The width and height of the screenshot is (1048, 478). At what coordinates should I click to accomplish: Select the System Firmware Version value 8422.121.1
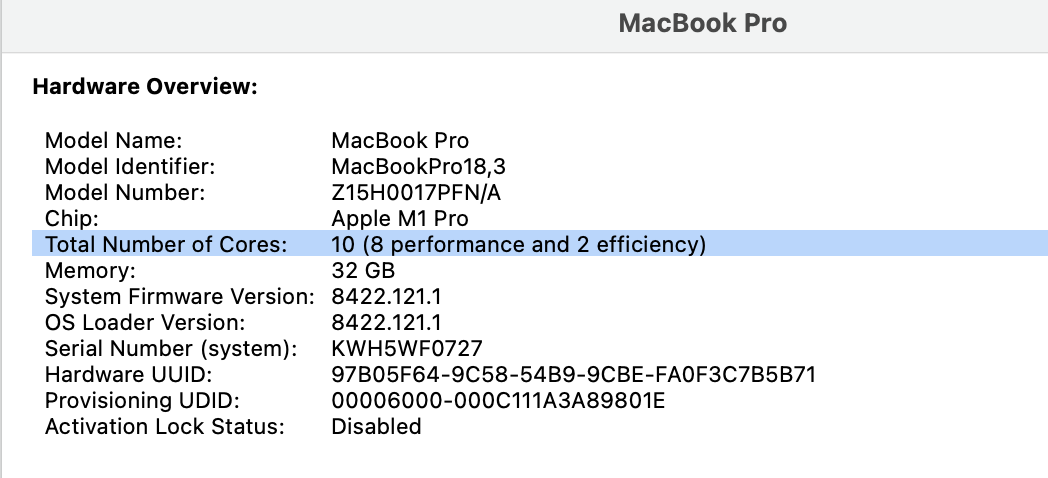coord(386,296)
